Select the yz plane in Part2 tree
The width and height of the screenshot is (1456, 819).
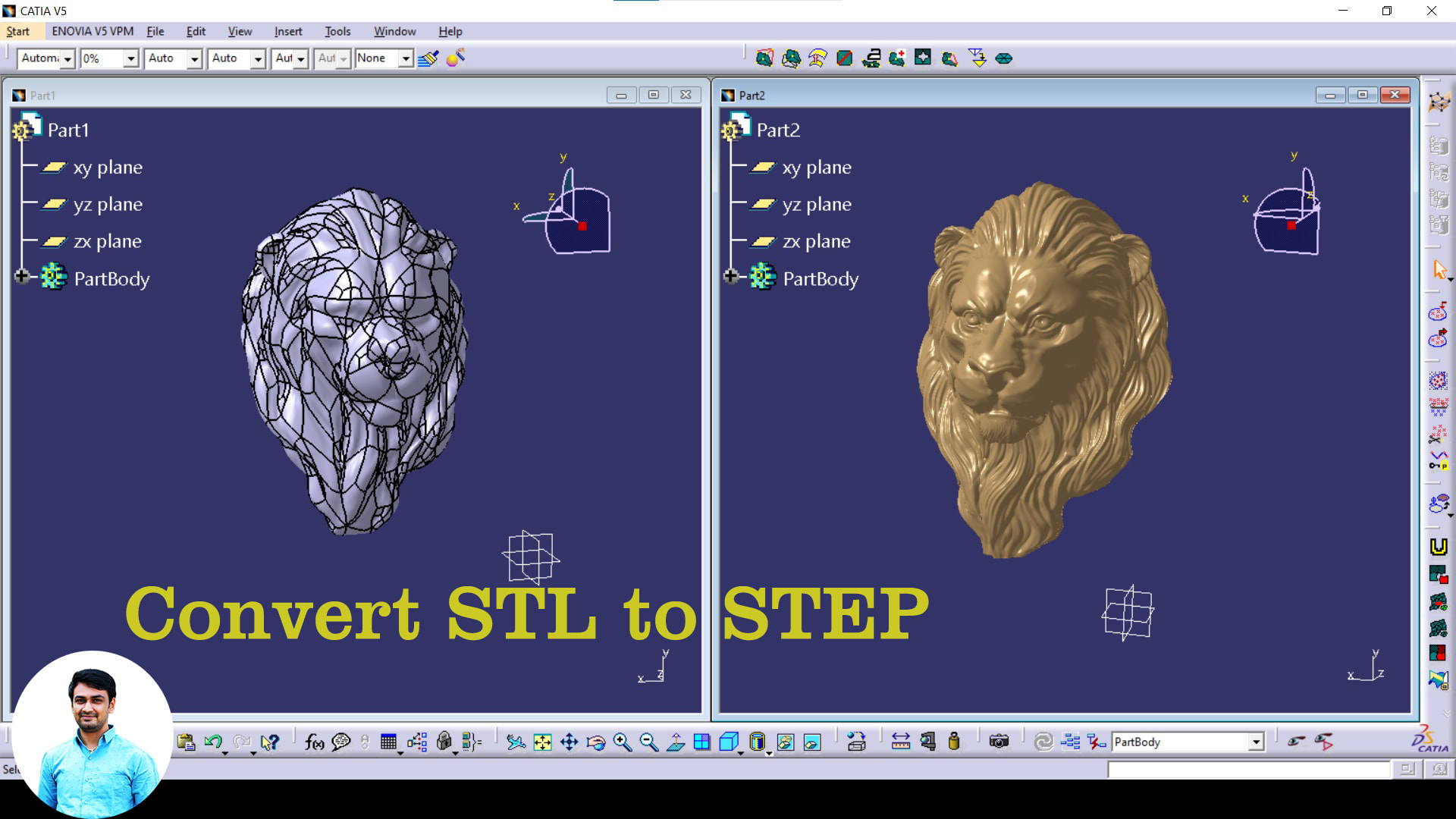[816, 204]
